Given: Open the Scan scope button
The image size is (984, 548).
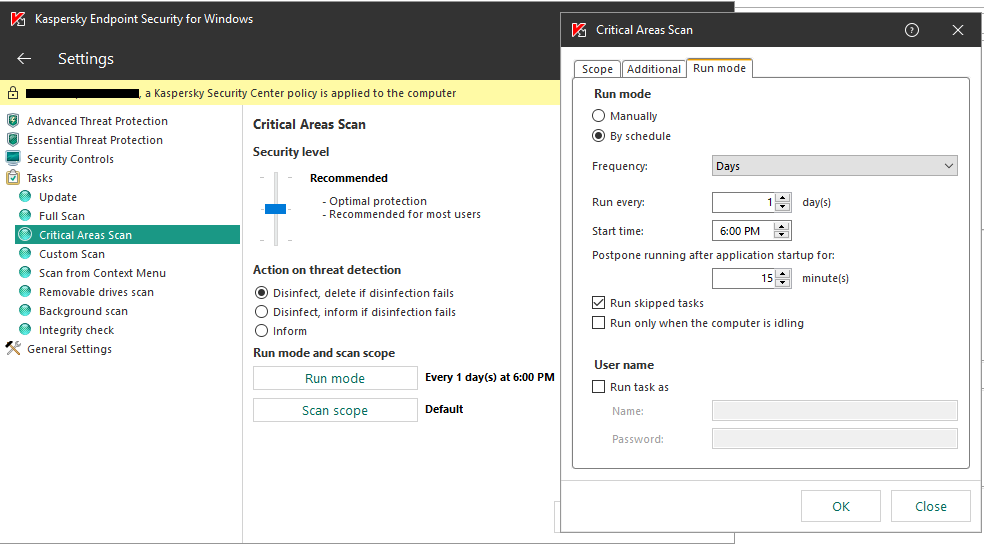Looking at the screenshot, I should point(335,410).
